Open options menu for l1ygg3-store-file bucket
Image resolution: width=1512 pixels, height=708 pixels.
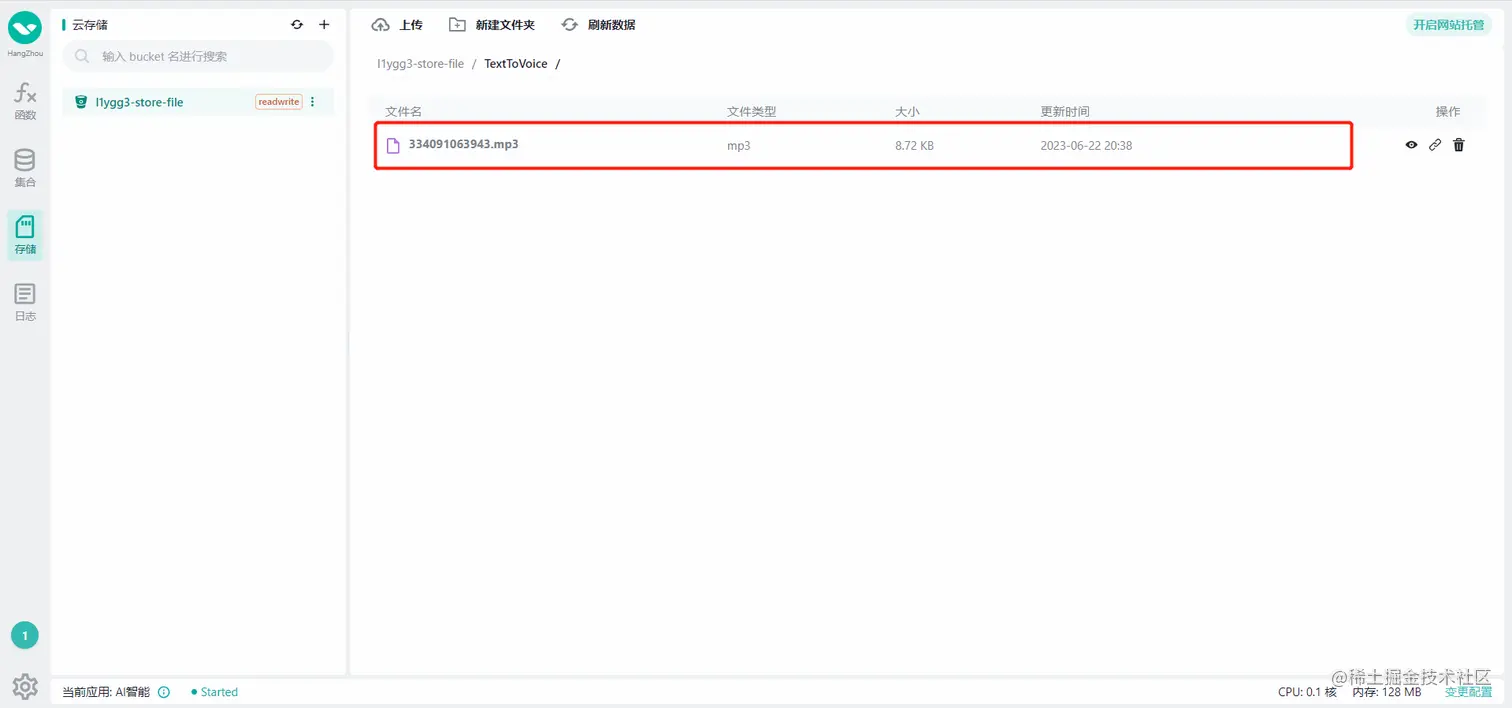[x=313, y=102]
